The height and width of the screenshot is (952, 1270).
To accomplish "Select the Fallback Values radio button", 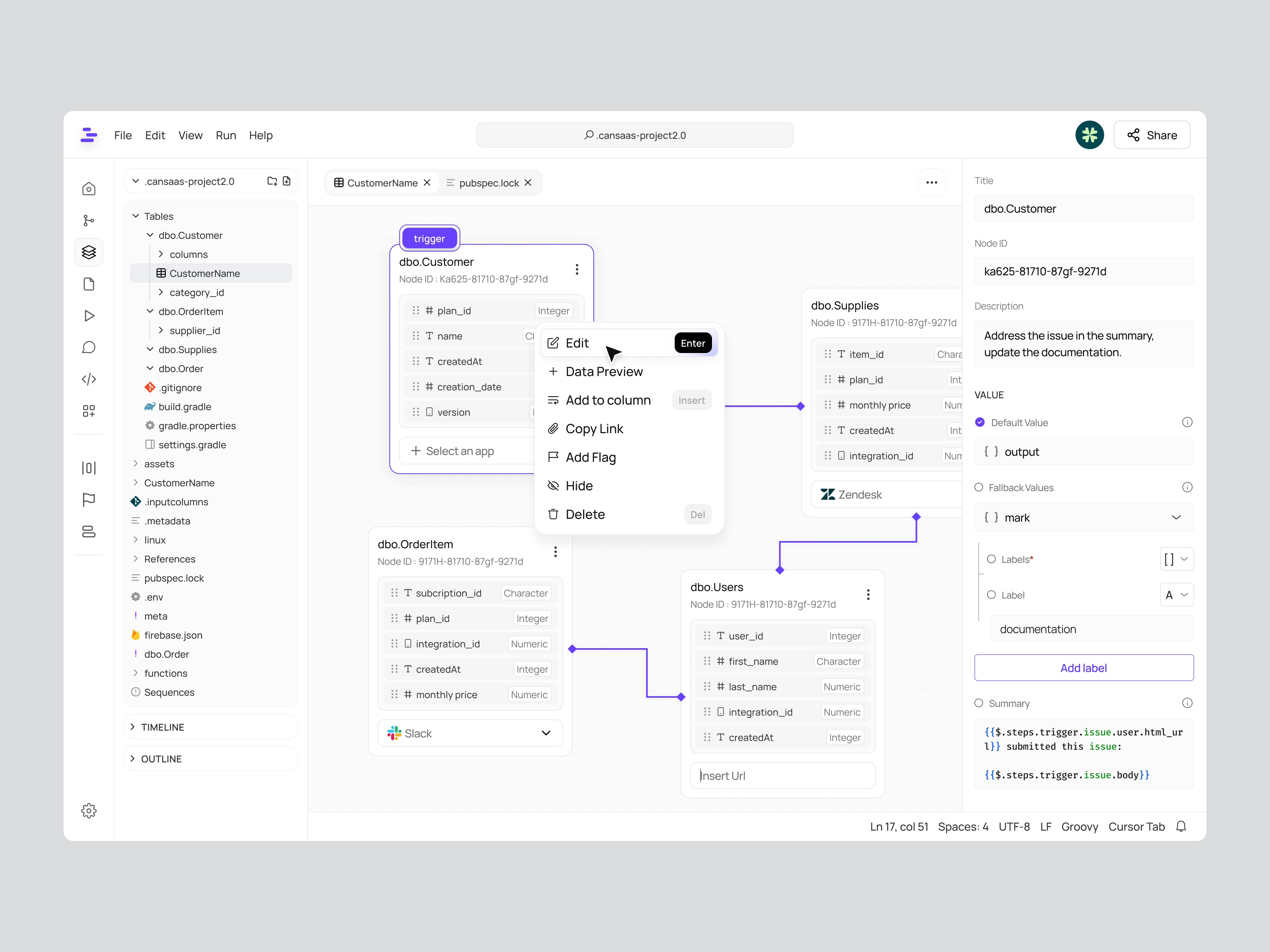I will point(979,487).
